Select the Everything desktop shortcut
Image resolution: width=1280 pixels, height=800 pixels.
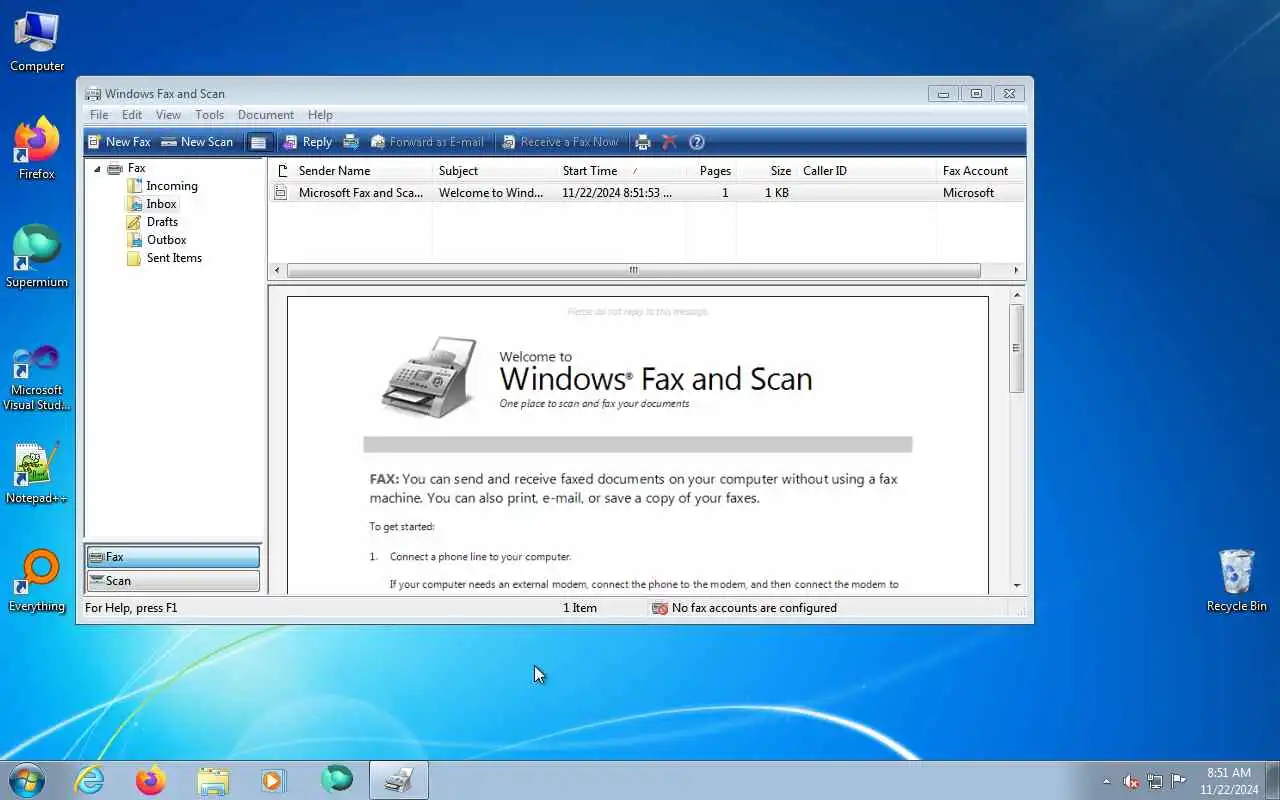[x=37, y=581]
